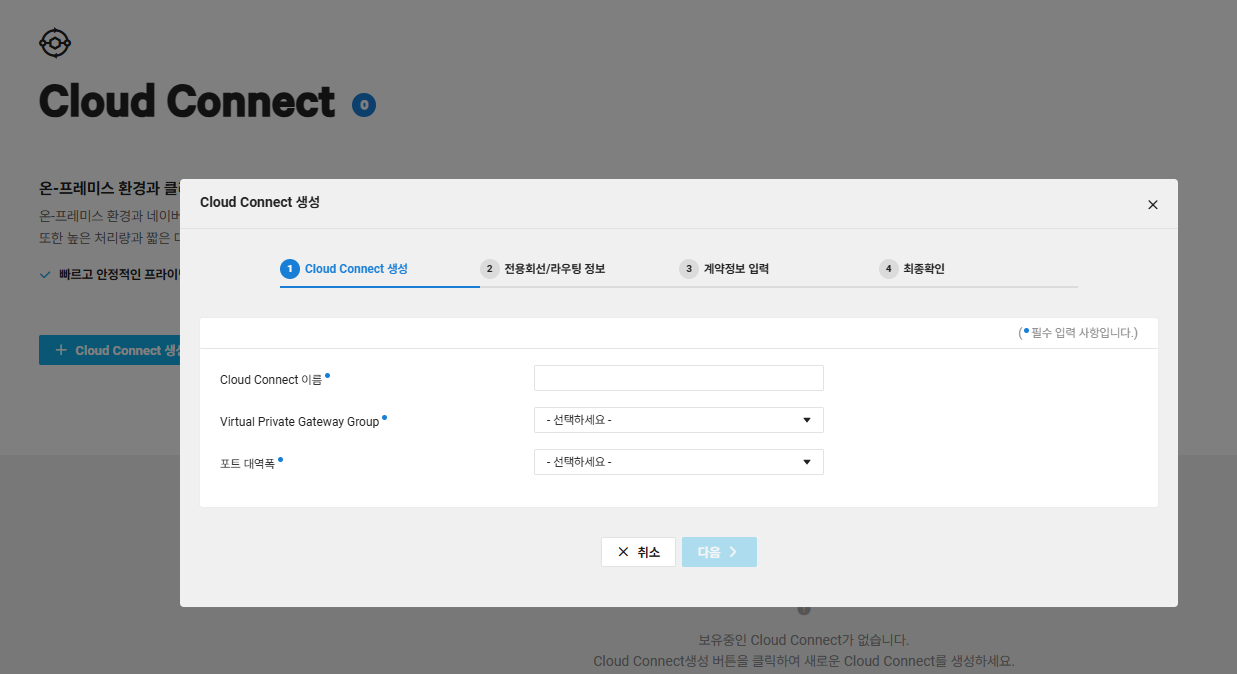Image resolution: width=1237 pixels, height=674 pixels.
Task: Jump to the 최종확인 step
Action: point(913,269)
